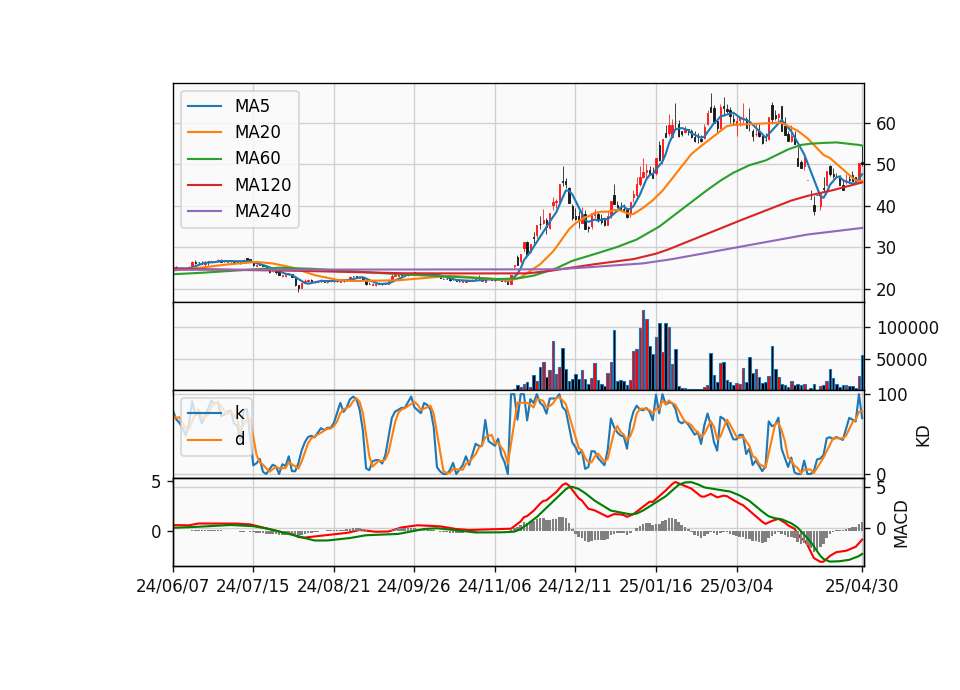960x690 pixels.
Task: Click the 24/07/15 date label
Action: [253, 587]
